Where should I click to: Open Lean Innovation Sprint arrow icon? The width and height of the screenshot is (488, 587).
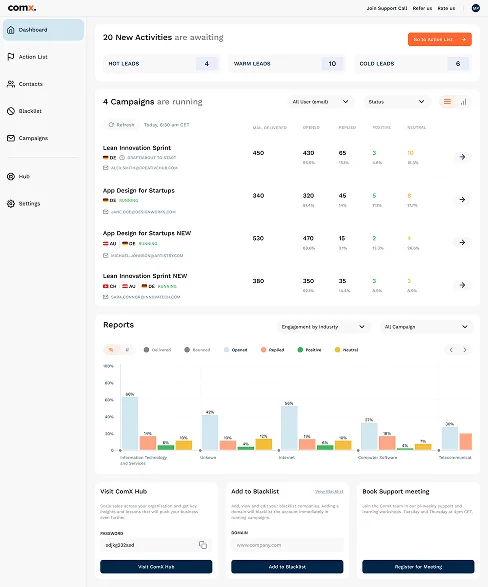pos(463,157)
